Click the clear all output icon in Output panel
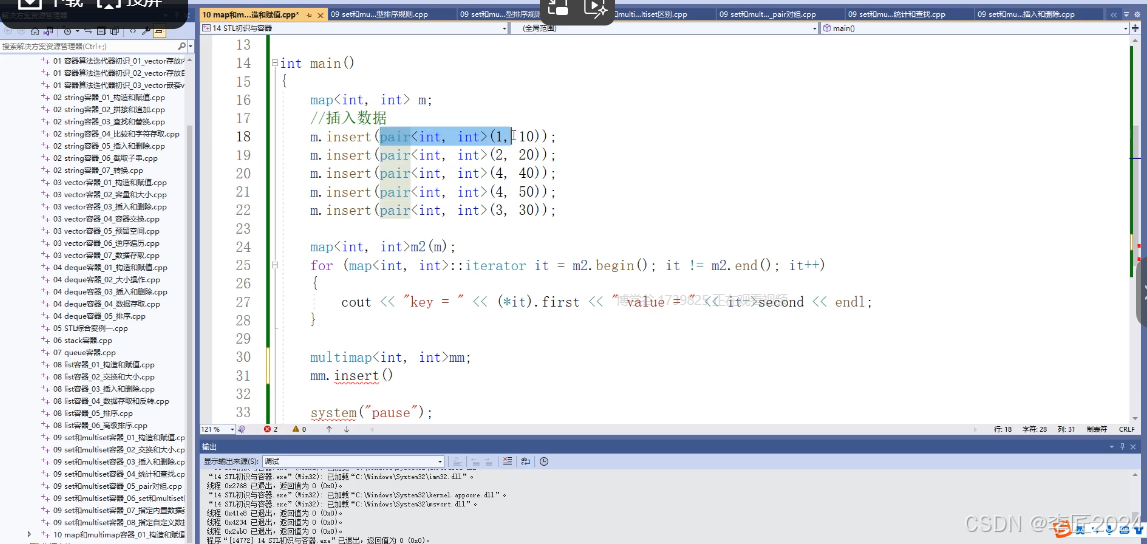The image size is (1147, 544). click(508, 461)
